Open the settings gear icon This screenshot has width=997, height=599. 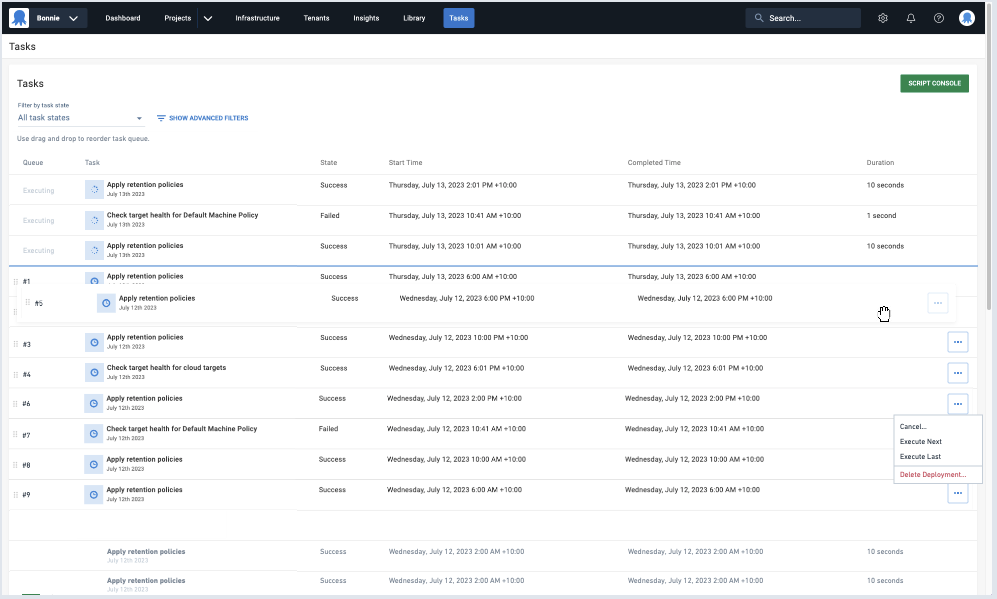883,18
